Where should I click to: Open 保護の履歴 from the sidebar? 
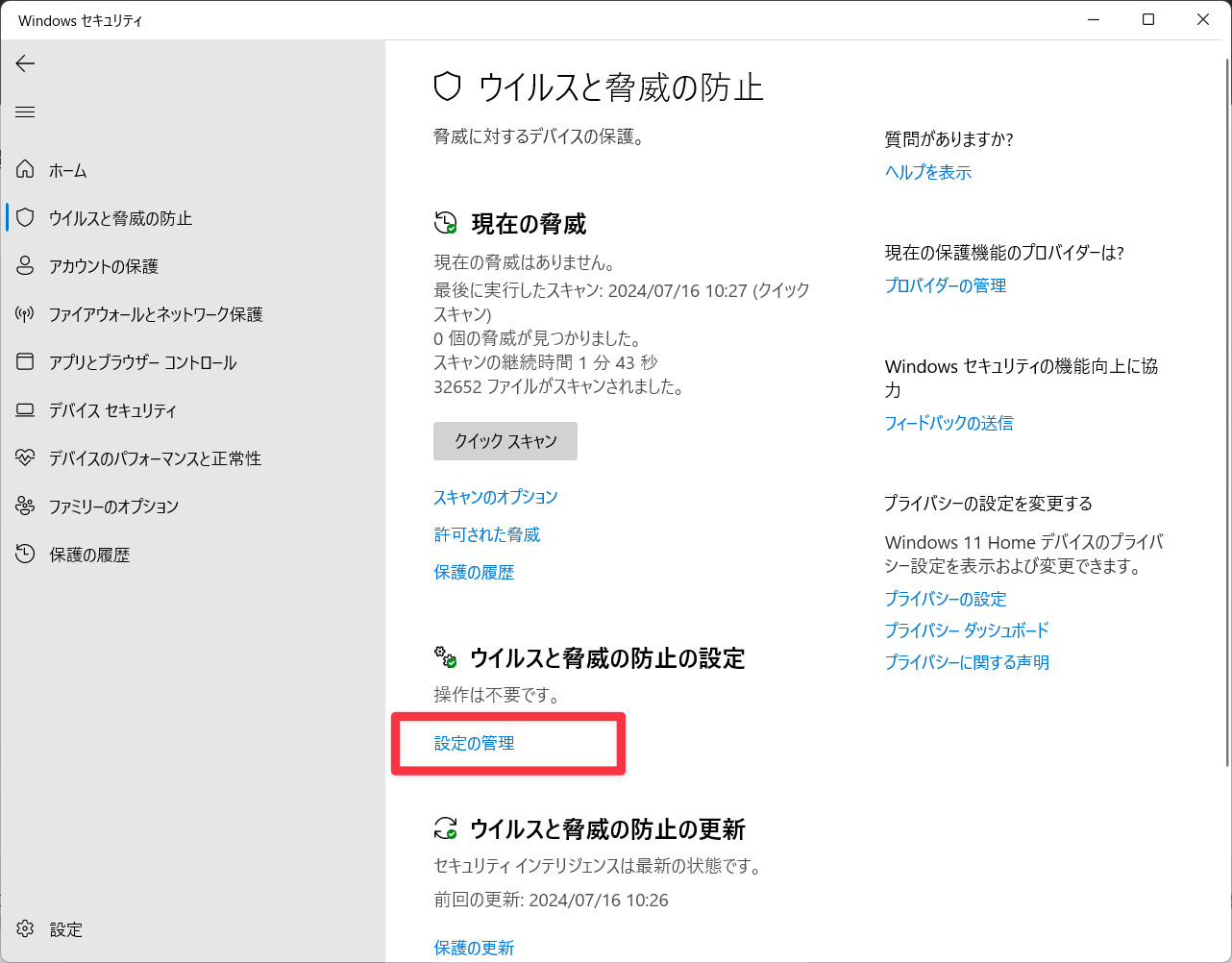pyautogui.click(x=89, y=555)
